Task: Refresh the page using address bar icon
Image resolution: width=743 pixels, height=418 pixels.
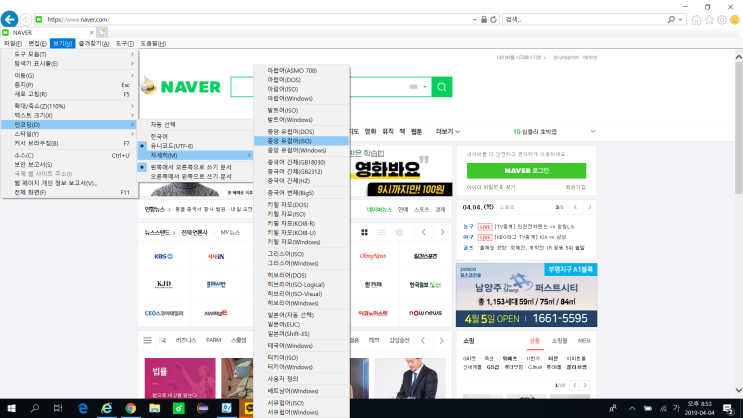Action: click(x=493, y=19)
